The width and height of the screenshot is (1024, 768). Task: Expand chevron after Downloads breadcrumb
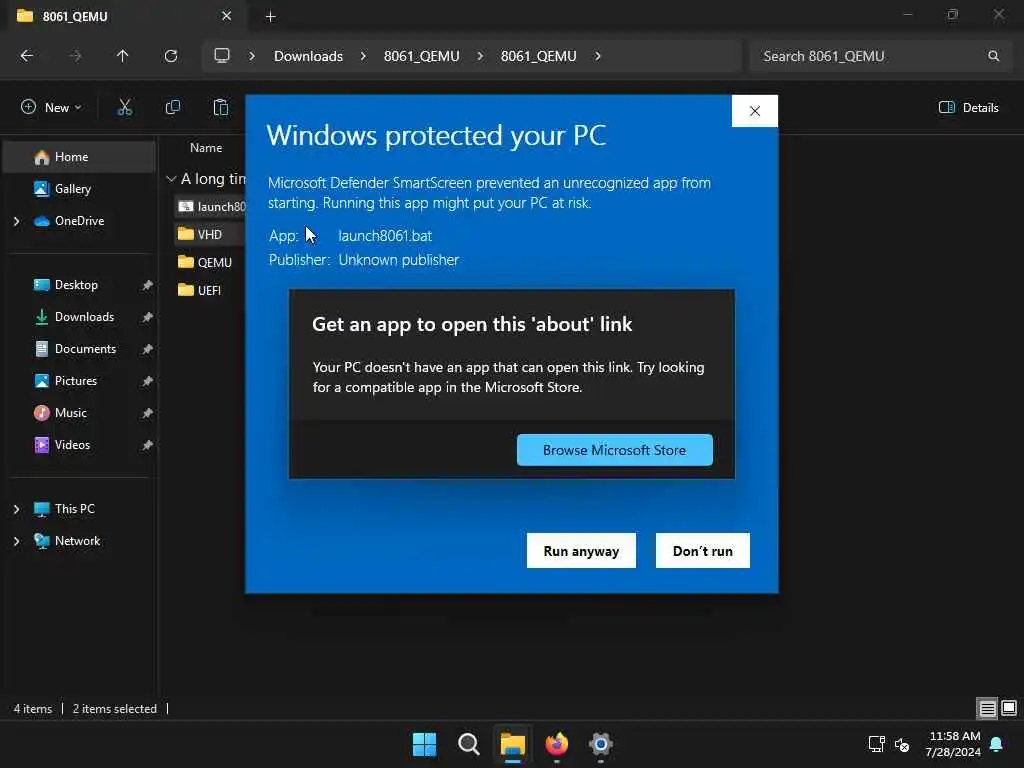point(363,56)
